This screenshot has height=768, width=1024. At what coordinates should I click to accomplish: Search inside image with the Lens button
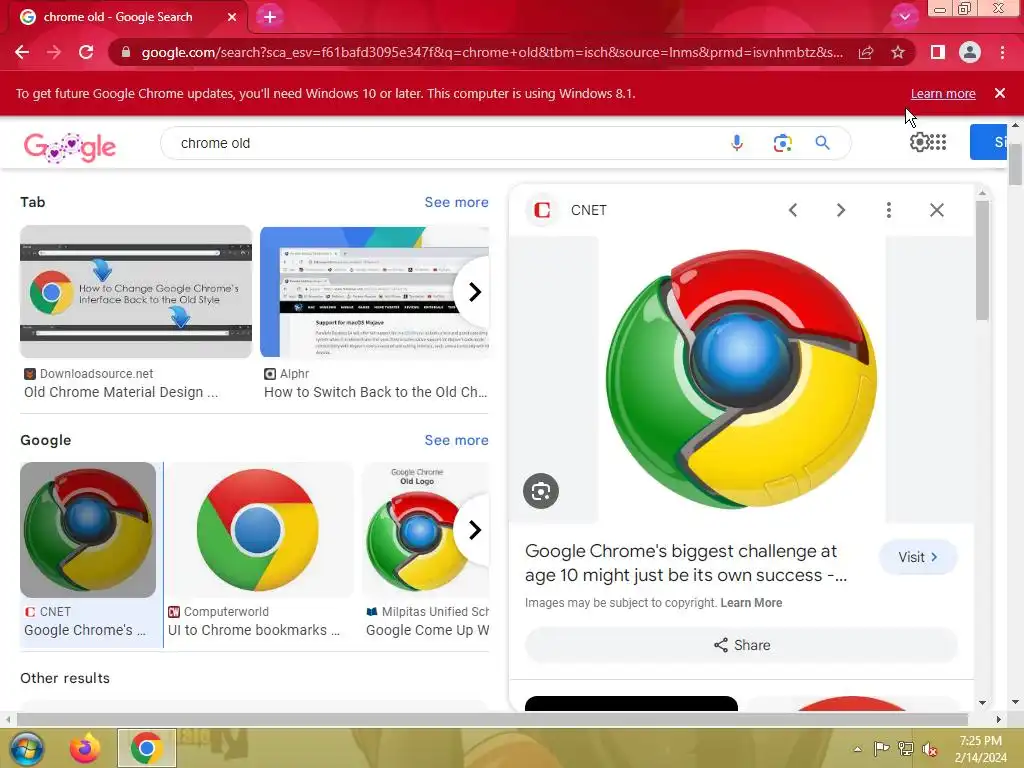coord(541,491)
